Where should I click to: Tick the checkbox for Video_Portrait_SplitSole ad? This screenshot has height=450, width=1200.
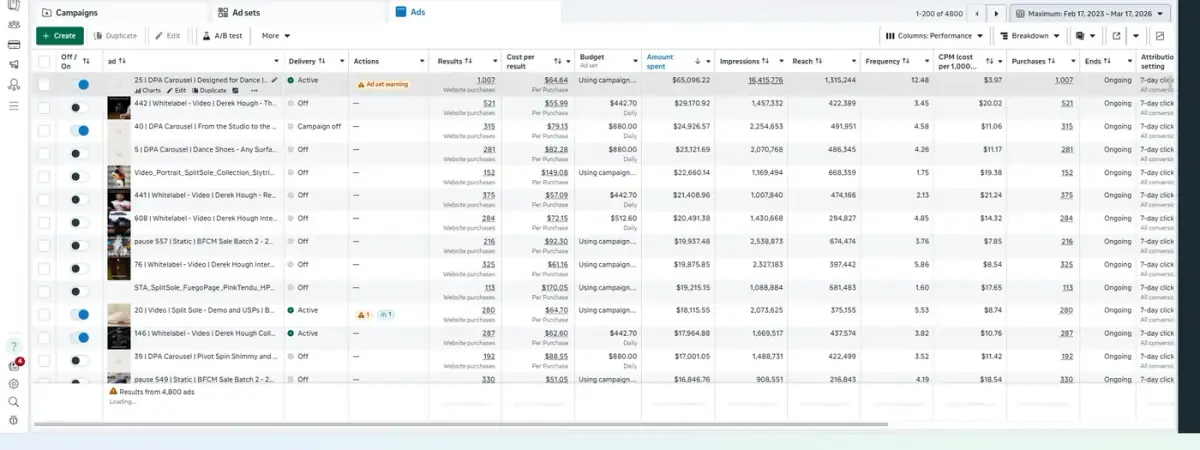(x=44, y=176)
